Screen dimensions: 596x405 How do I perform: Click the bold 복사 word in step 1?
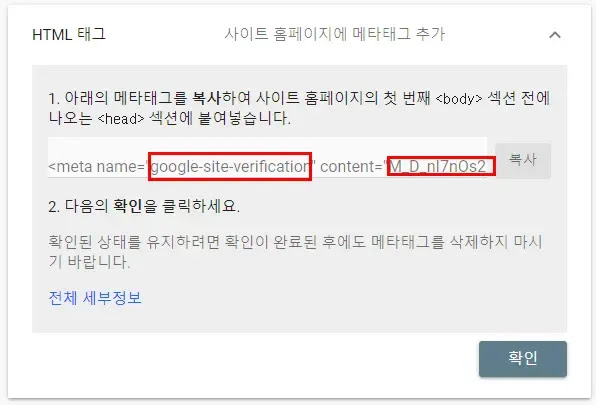coord(206,98)
